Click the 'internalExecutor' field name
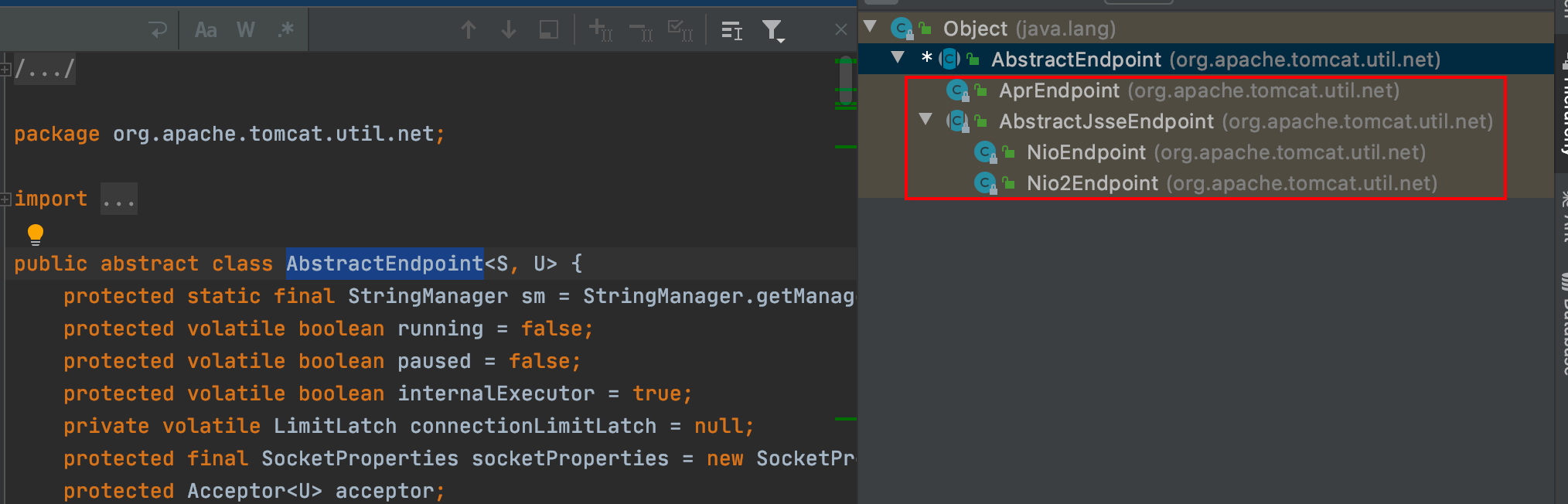The height and width of the screenshot is (504, 1568). tap(496, 394)
